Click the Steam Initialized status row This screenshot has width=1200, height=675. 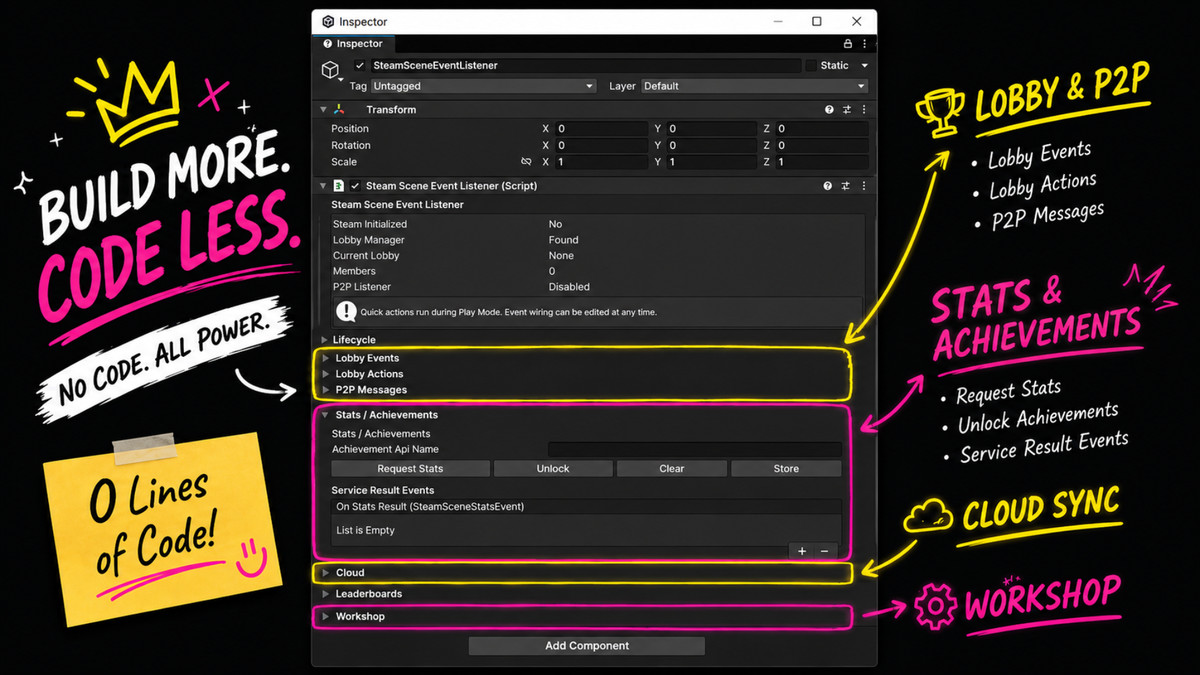click(x=597, y=224)
